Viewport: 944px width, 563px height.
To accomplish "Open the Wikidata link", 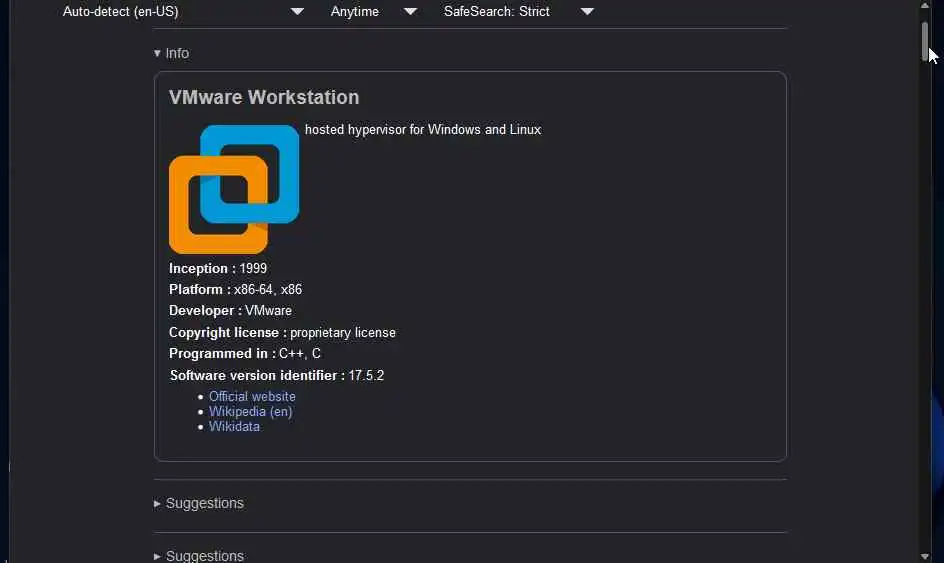I will coord(234,426).
